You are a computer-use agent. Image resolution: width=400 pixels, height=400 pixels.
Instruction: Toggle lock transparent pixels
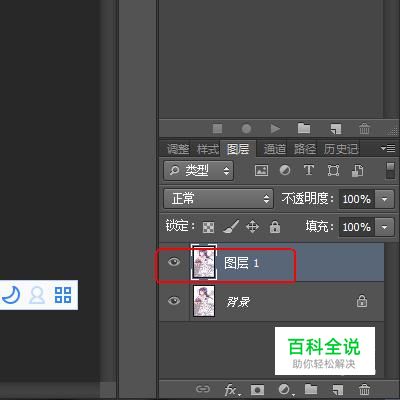pos(208,227)
